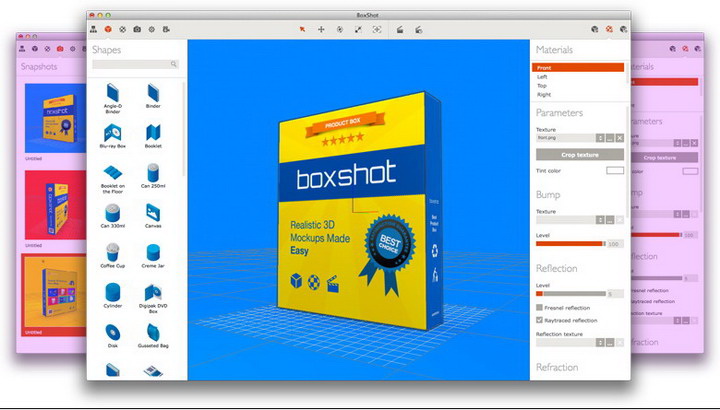Click the Shapes search field

tap(135, 64)
